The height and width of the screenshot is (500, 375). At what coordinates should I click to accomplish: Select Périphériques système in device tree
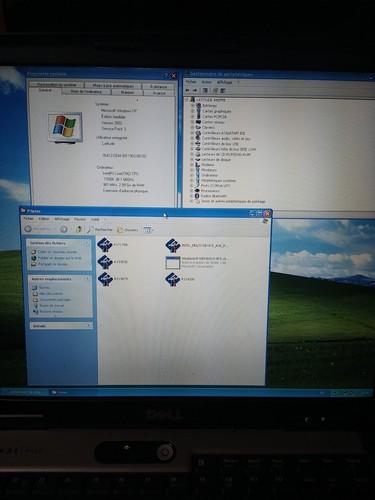(x=218, y=180)
